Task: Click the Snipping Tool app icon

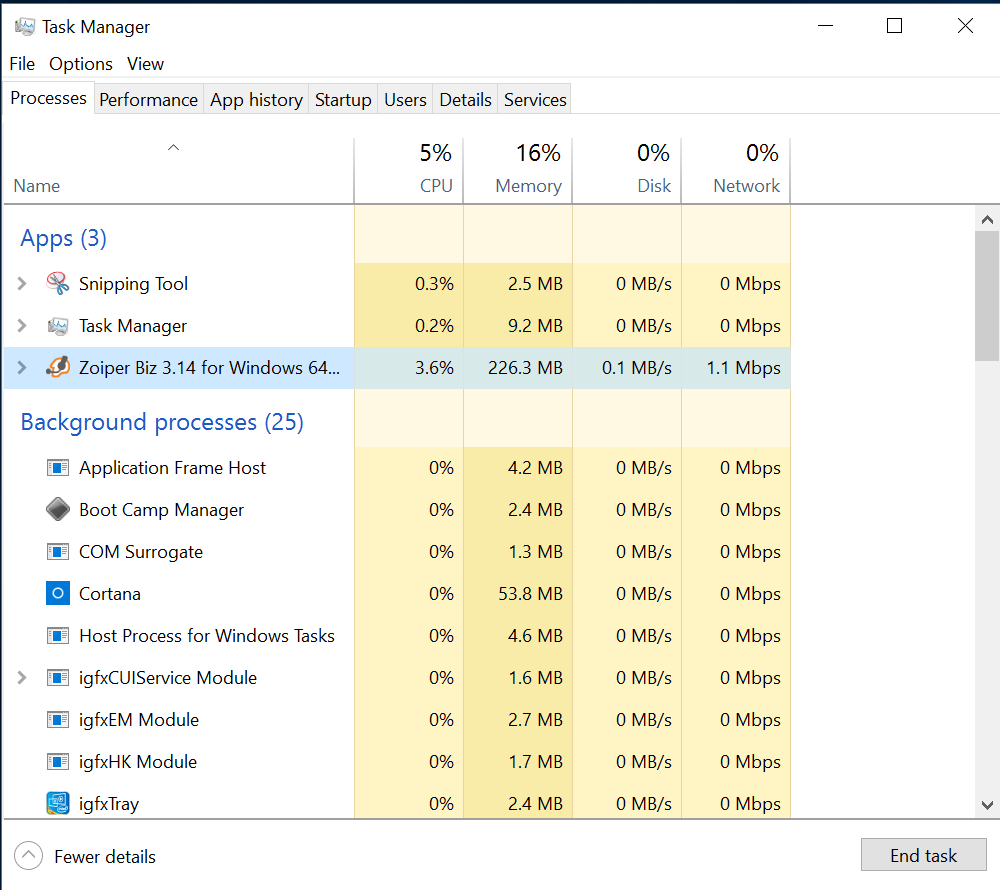Action: tap(58, 283)
